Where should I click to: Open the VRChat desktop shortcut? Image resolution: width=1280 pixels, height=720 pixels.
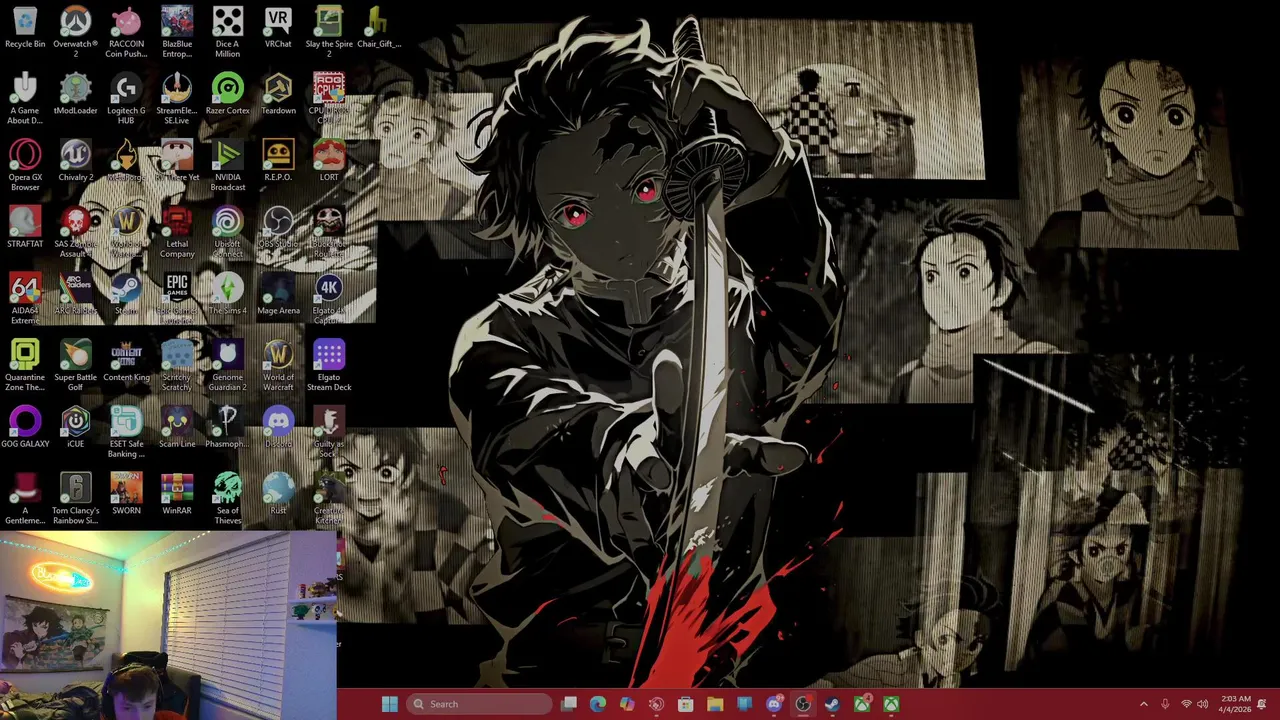click(278, 27)
